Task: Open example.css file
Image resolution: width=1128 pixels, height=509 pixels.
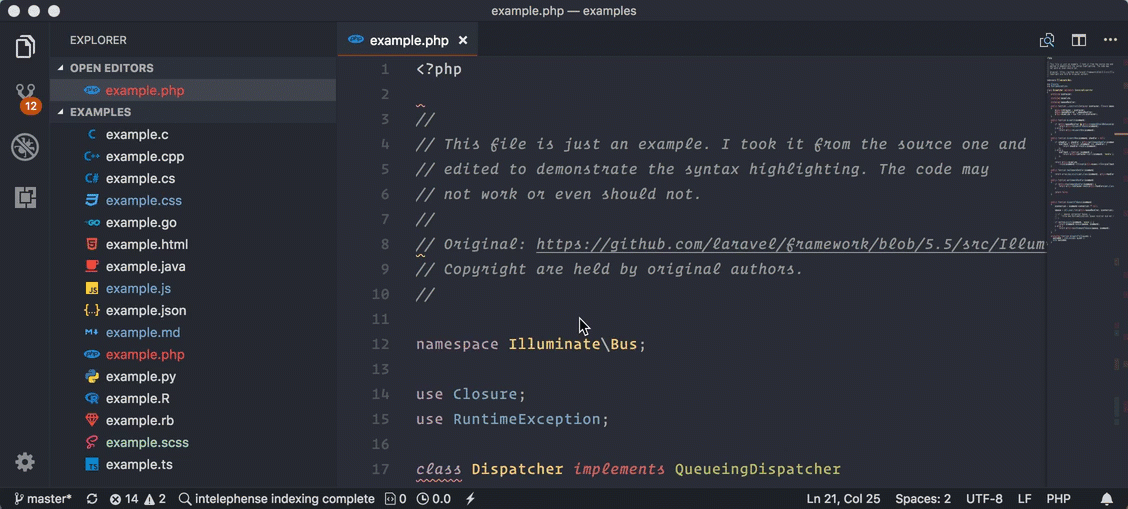Action: [193, 201]
